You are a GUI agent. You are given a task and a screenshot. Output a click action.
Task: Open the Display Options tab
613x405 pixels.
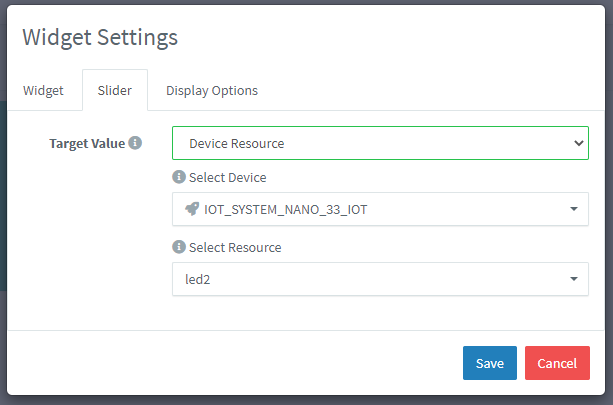click(x=212, y=90)
